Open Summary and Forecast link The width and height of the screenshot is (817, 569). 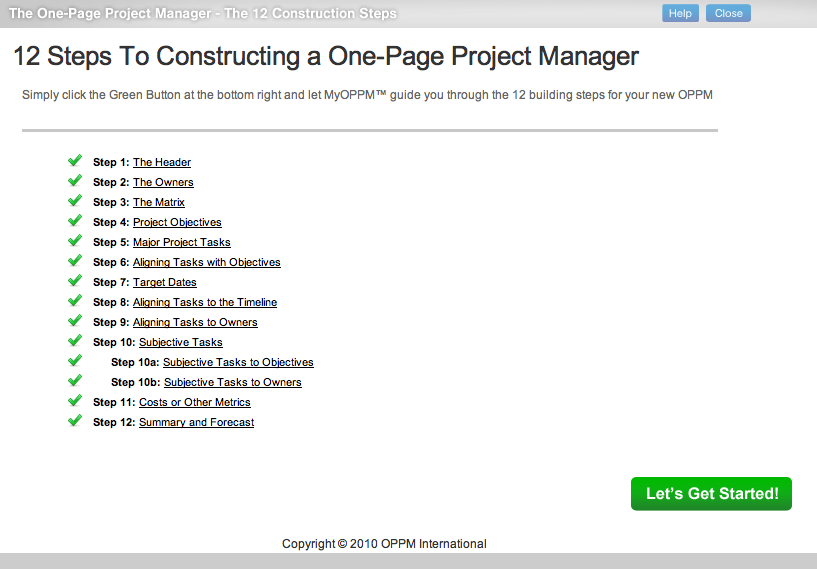click(196, 422)
